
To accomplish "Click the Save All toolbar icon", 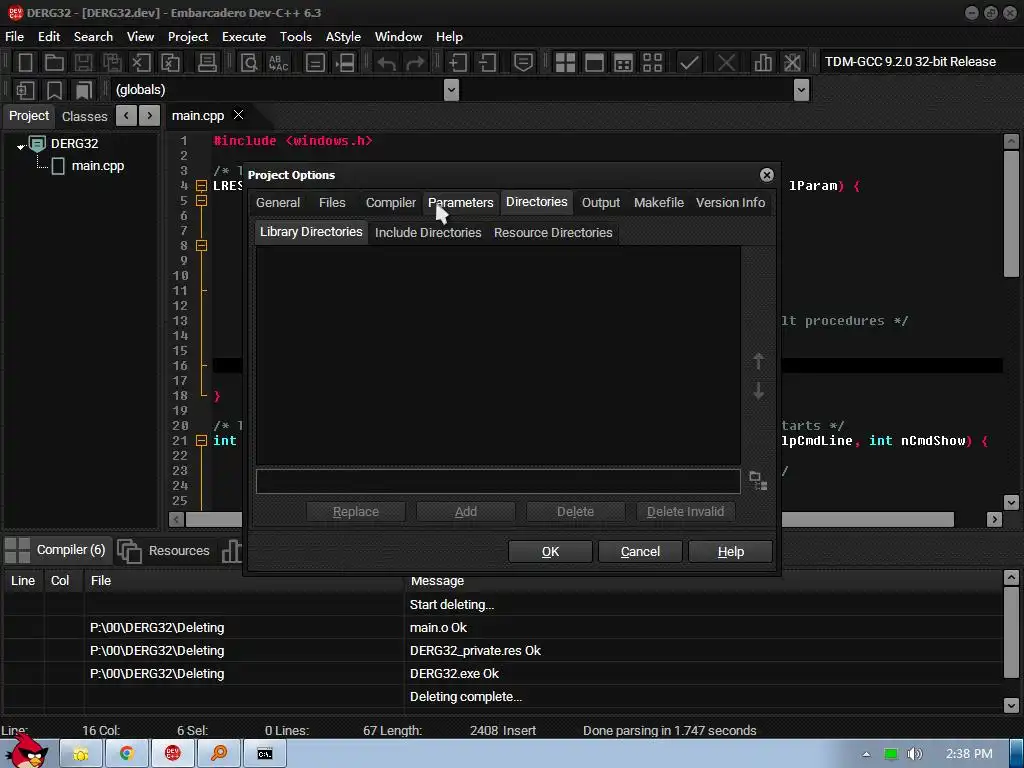I will [x=112, y=63].
